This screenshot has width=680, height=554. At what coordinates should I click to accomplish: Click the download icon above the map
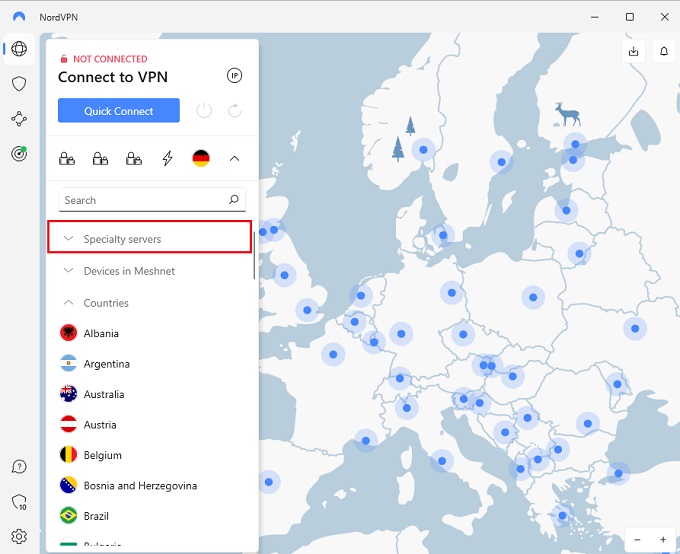pos(633,51)
